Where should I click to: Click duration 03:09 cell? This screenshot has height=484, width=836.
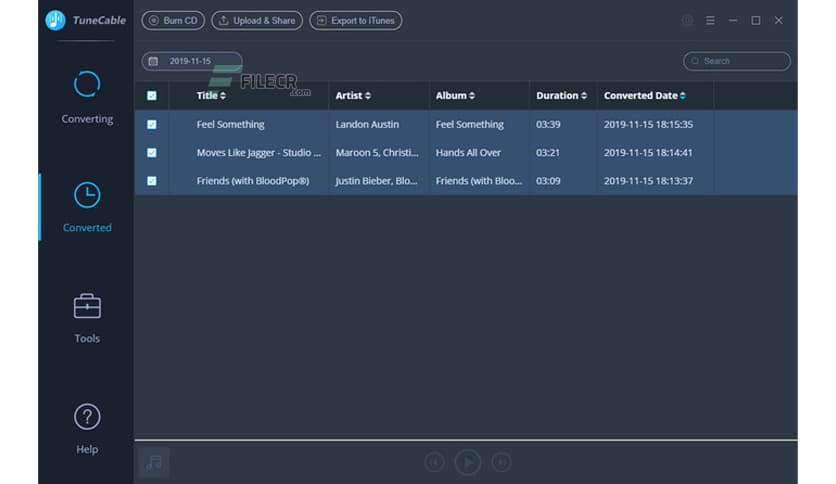click(x=548, y=181)
